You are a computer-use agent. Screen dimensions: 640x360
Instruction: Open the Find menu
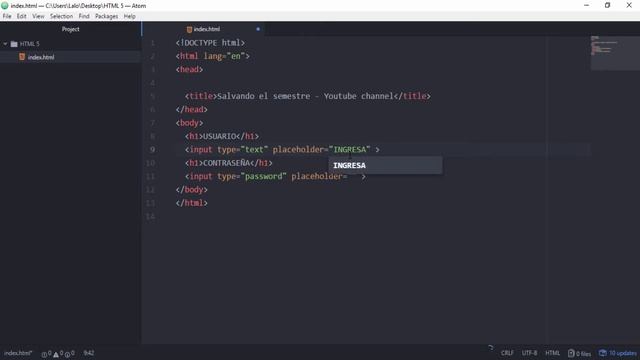[84, 16]
